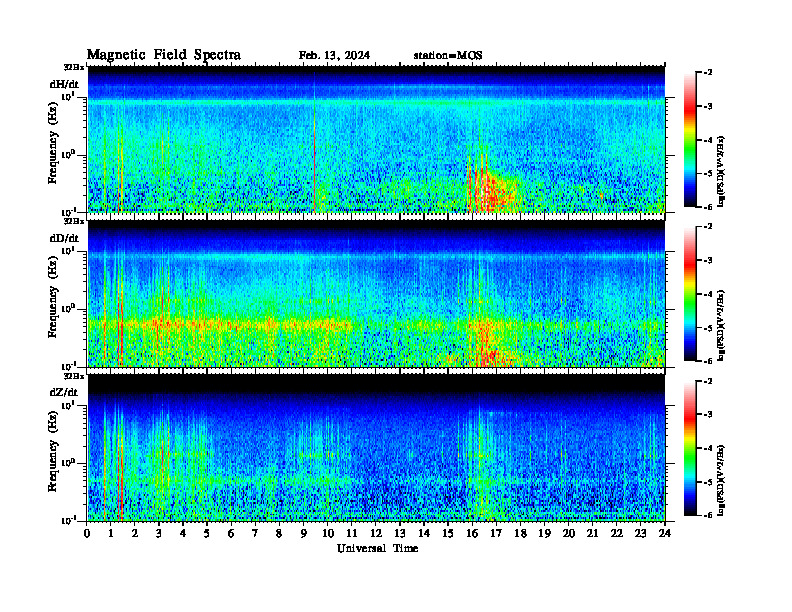
Task: Click the '-4' value on dD/dt color bar
Action: pyautogui.click(x=708, y=294)
